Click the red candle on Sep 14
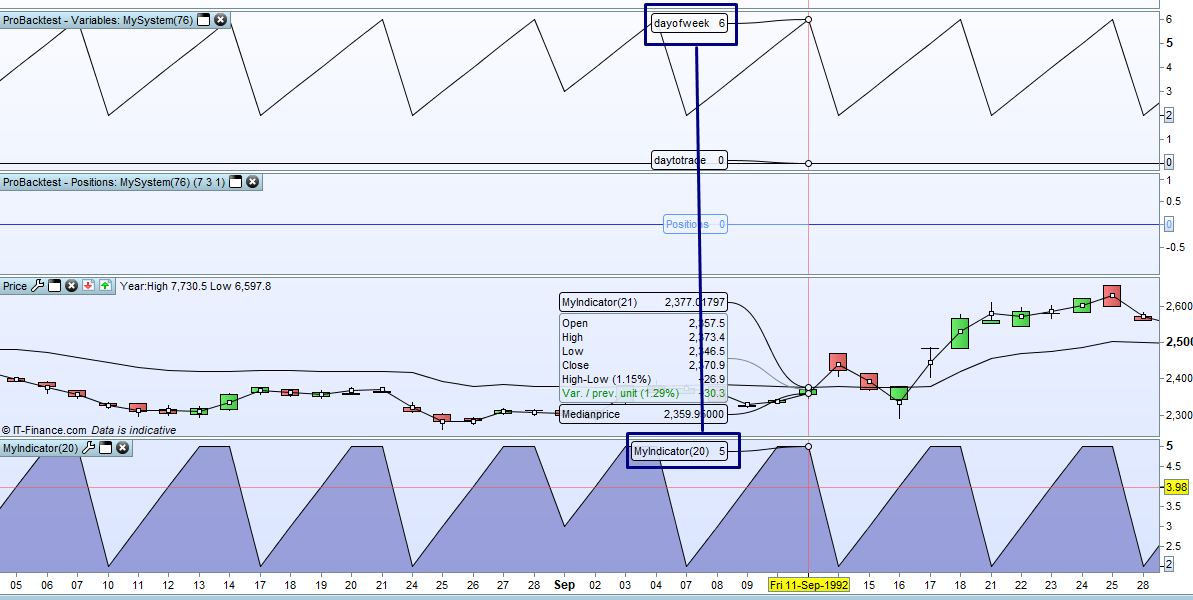The height and width of the screenshot is (600, 1193). coord(838,363)
